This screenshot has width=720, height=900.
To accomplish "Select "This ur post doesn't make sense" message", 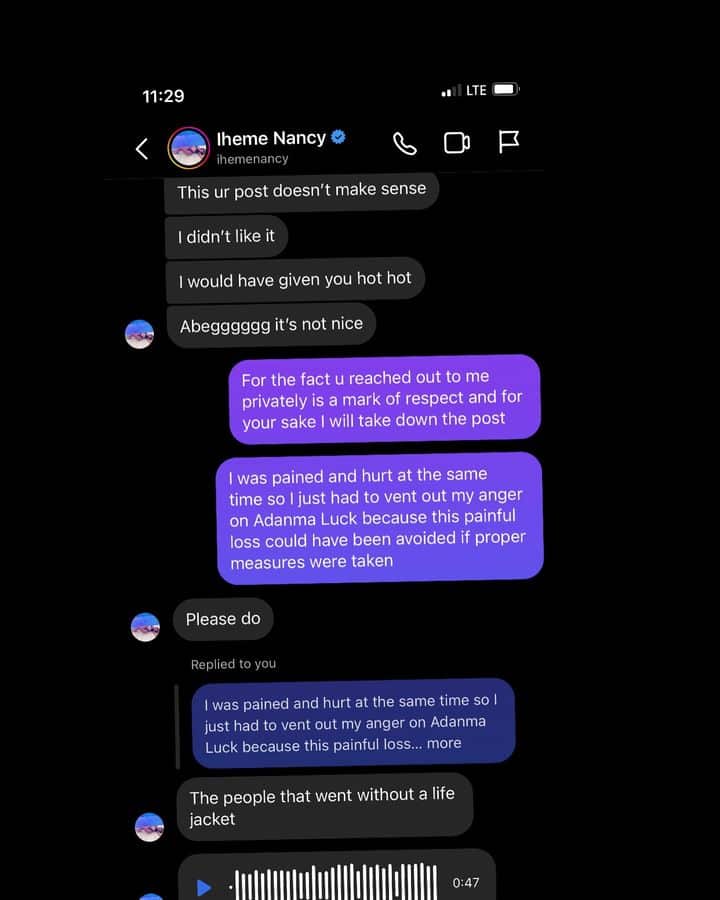I will [x=301, y=190].
